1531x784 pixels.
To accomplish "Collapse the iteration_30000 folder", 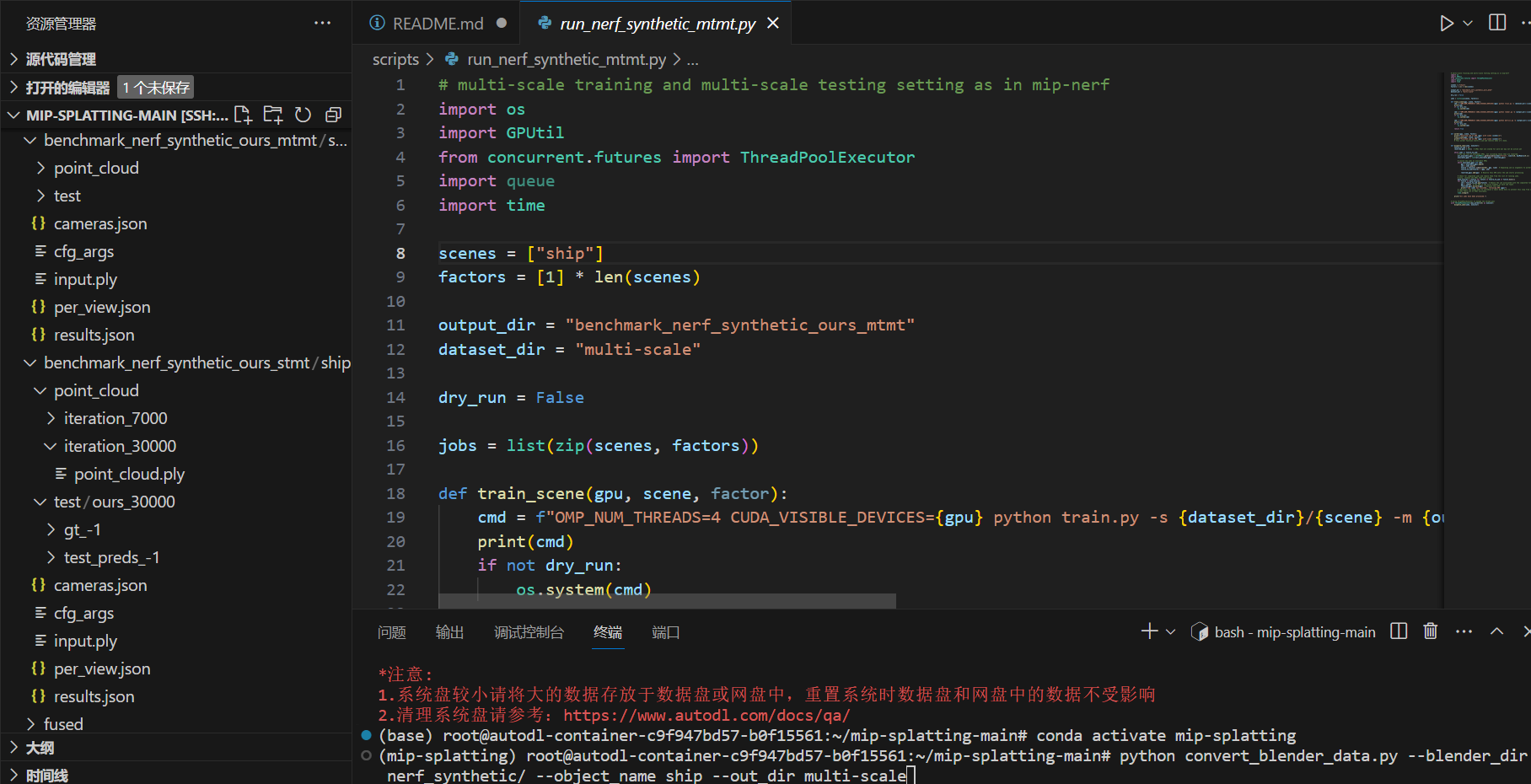I will (x=120, y=446).
